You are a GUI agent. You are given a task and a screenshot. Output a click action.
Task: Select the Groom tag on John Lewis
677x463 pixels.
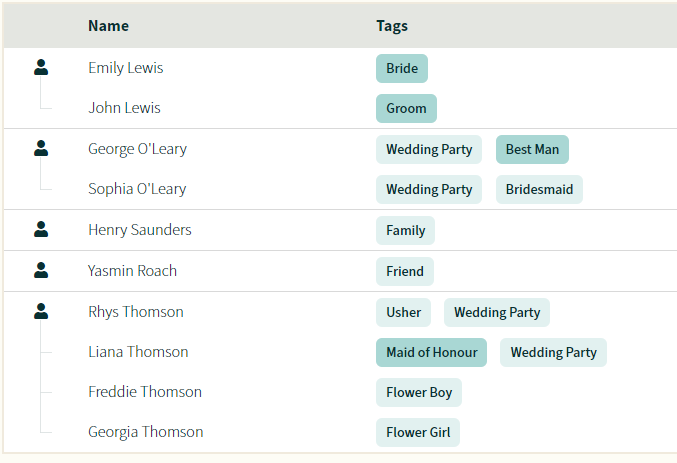coord(406,108)
